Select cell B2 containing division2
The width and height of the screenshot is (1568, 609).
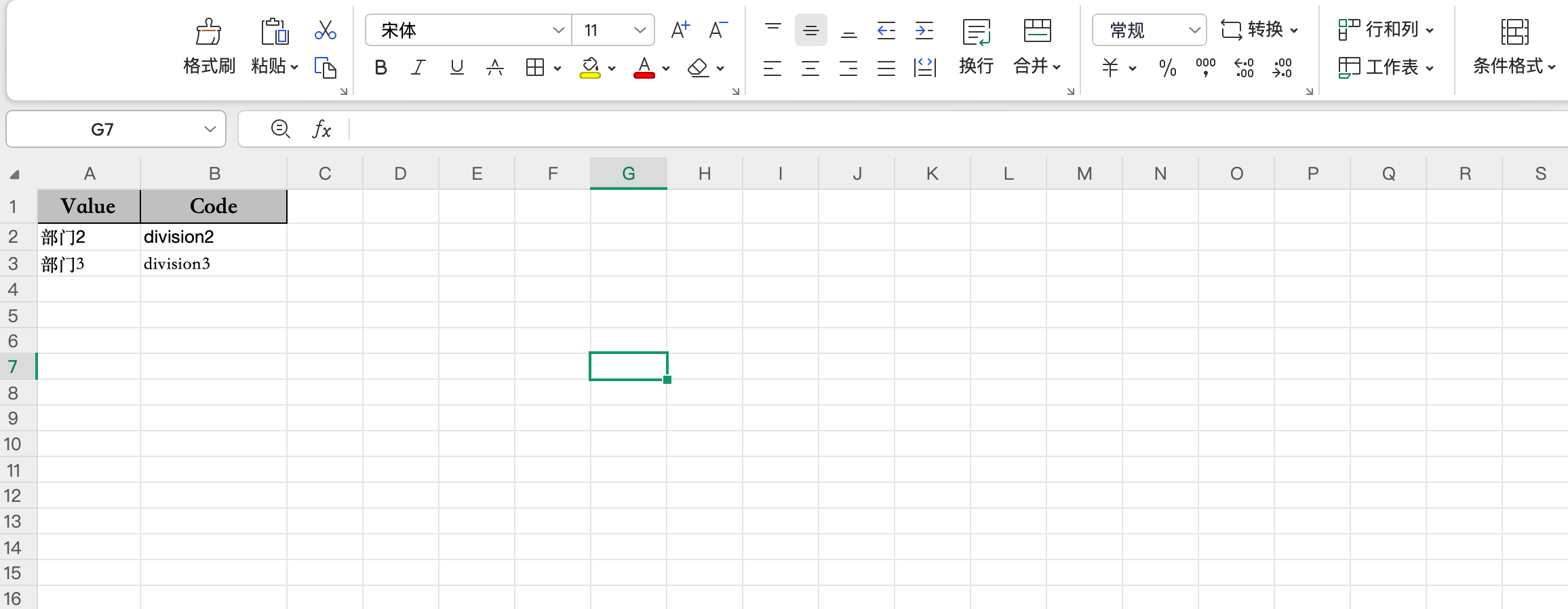(213, 237)
